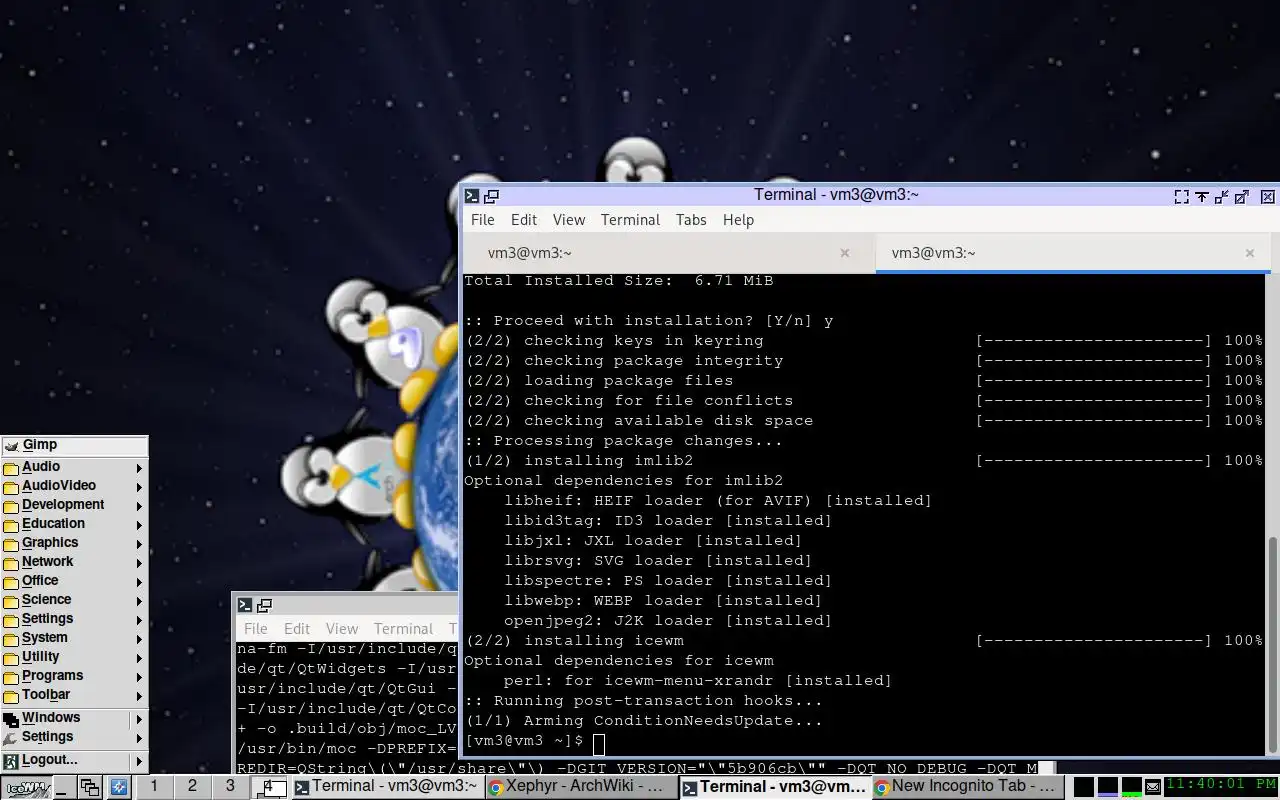
Task: Click the show desktop taskbar icon
Action: (63, 787)
